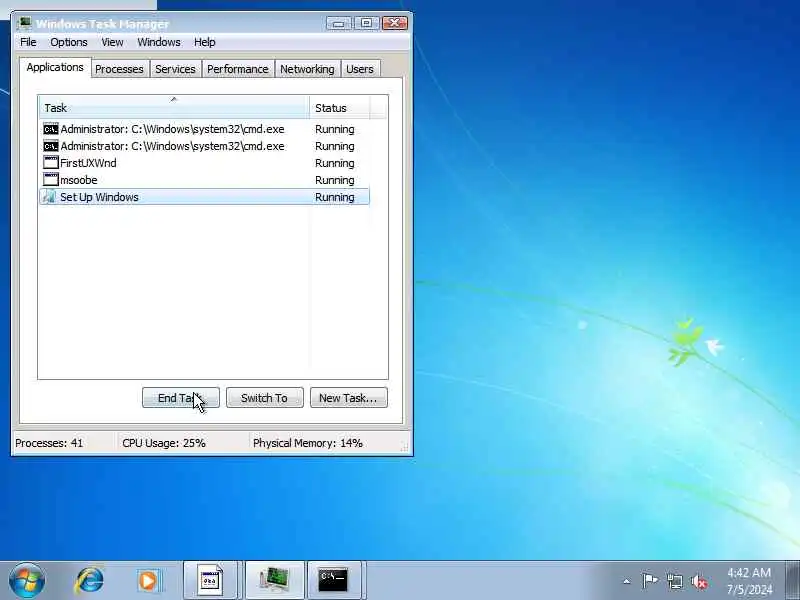The height and width of the screenshot is (600, 800).
Task: Click the End Task button
Action: (x=181, y=398)
